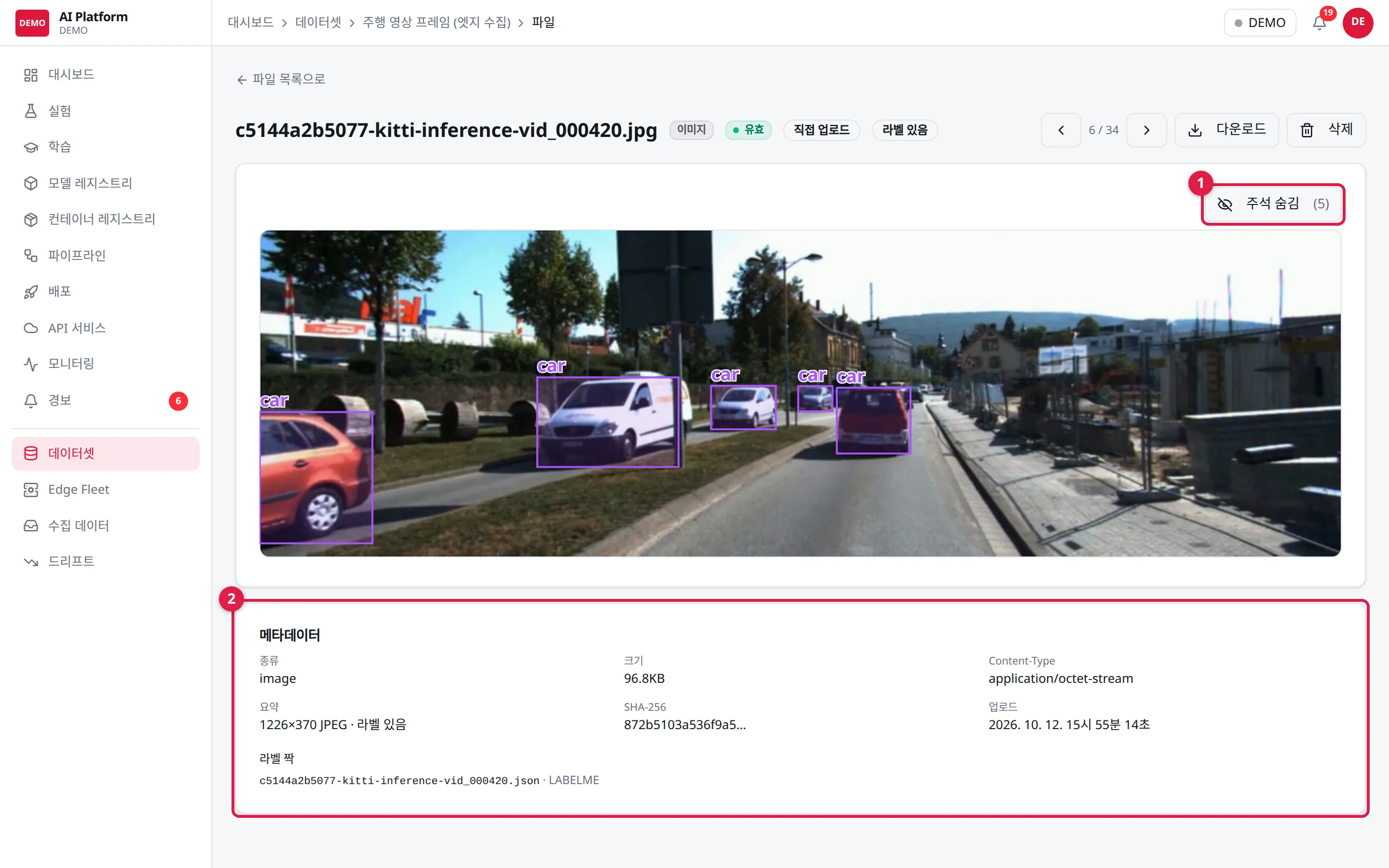The width and height of the screenshot is (1389, 868).
Task: Select the Edge Fleet sidebar menu item
Action: pyautogui.click(x=106, y=489)
